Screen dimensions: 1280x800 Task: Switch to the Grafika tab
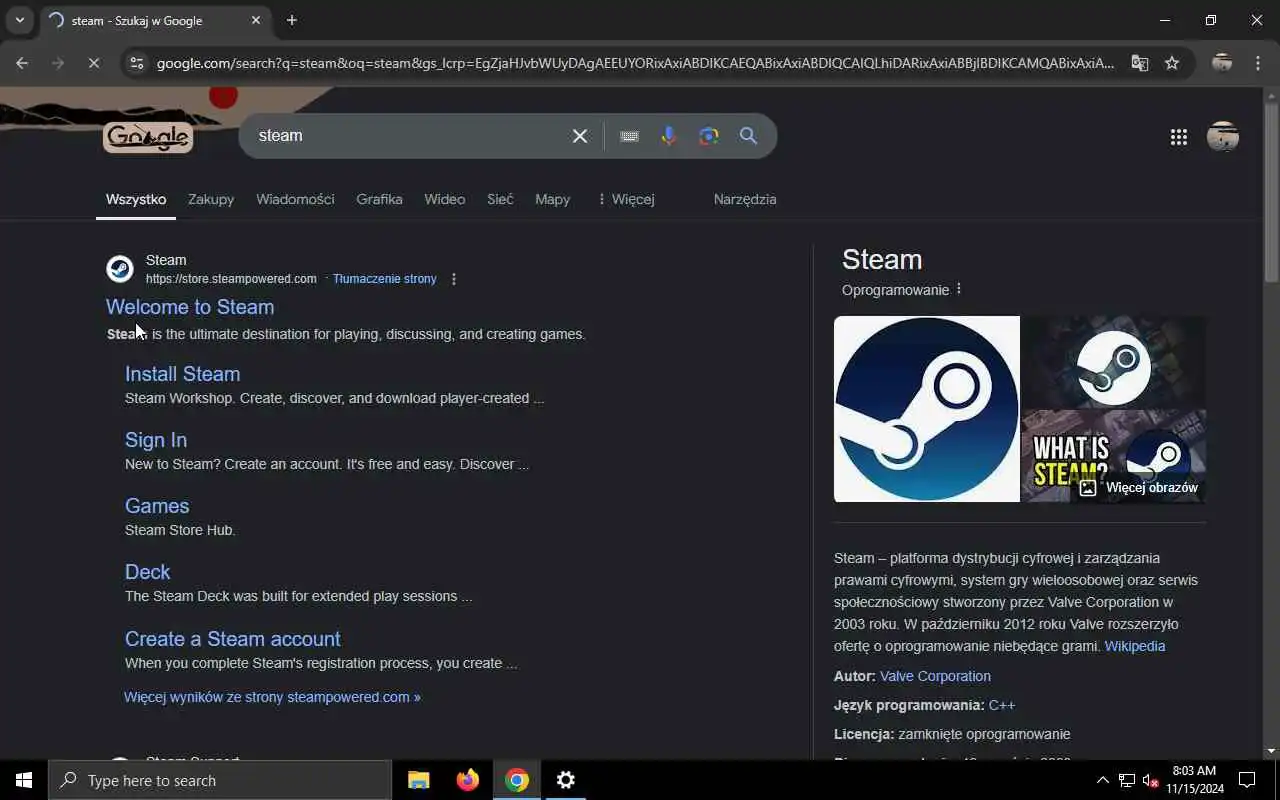coord(379,199)
